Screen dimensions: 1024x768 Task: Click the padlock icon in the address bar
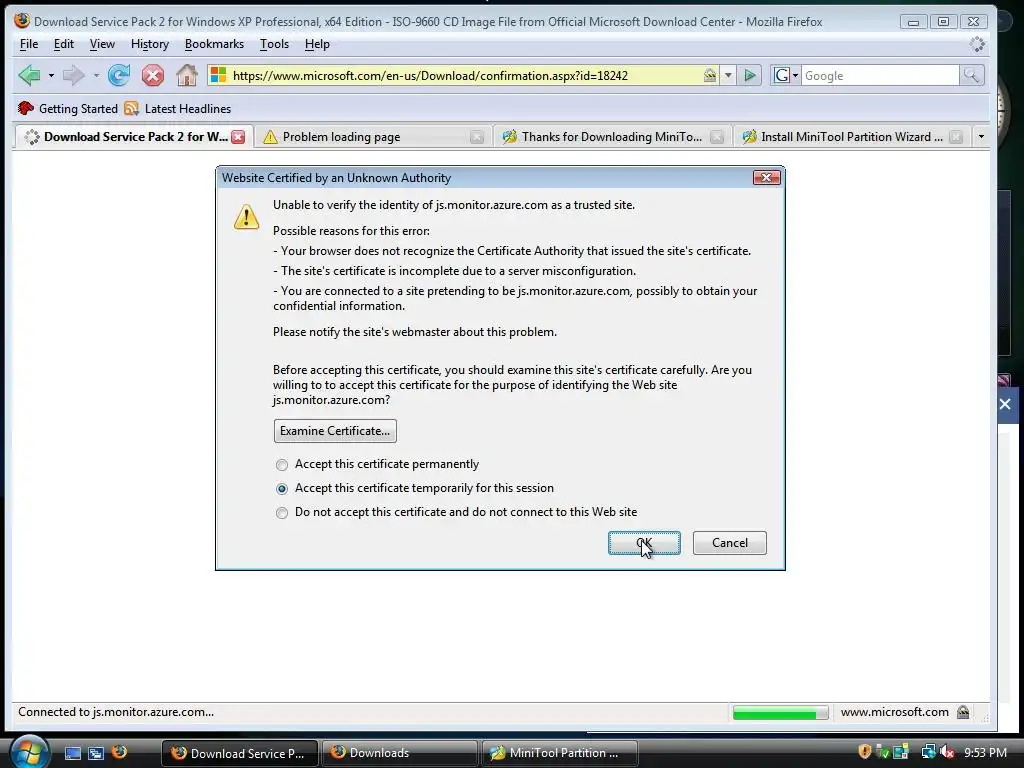point(710,75)
